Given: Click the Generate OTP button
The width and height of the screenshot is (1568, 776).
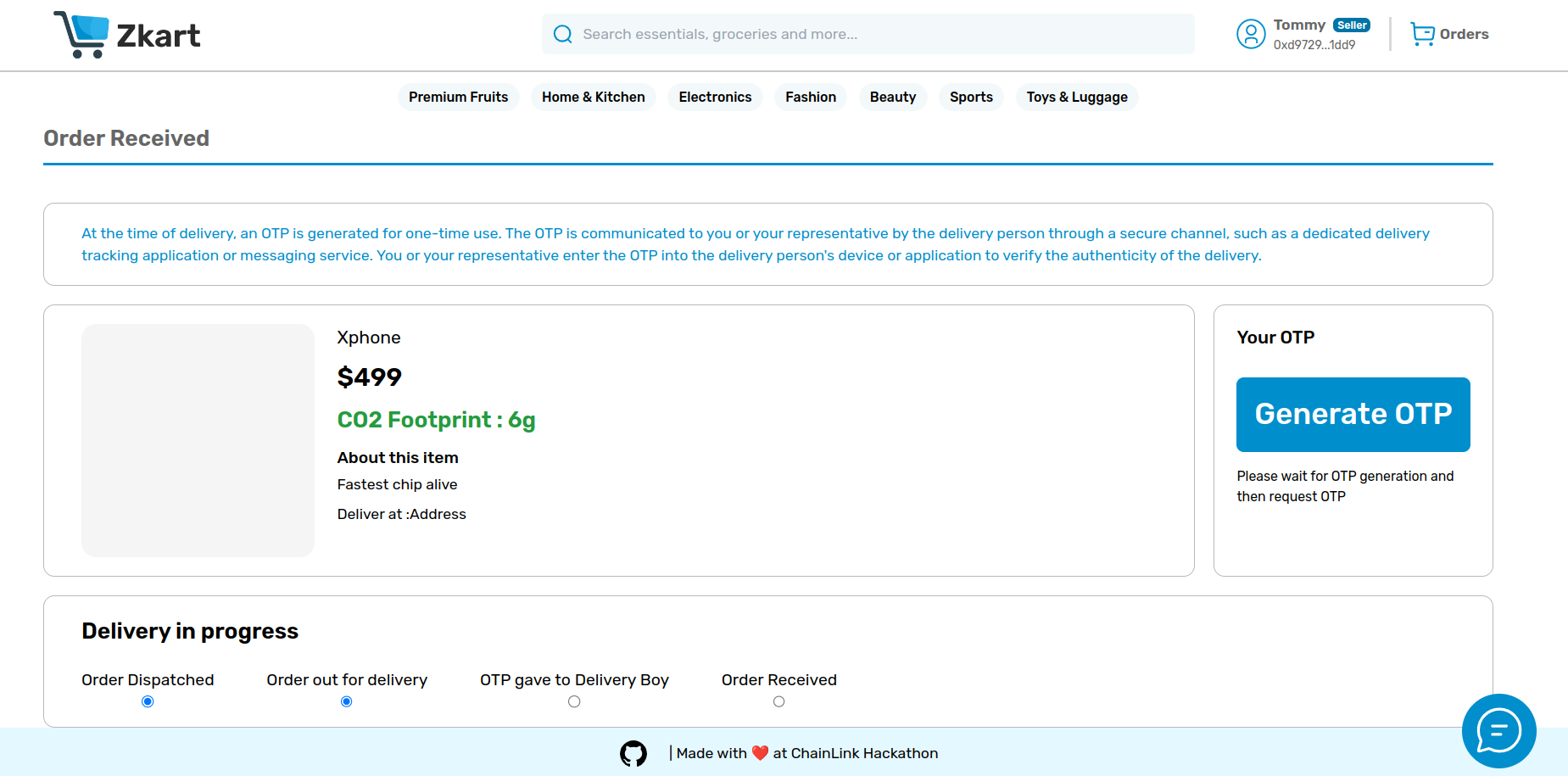Looking at the screenshot, I should [x=1353, y=414].
